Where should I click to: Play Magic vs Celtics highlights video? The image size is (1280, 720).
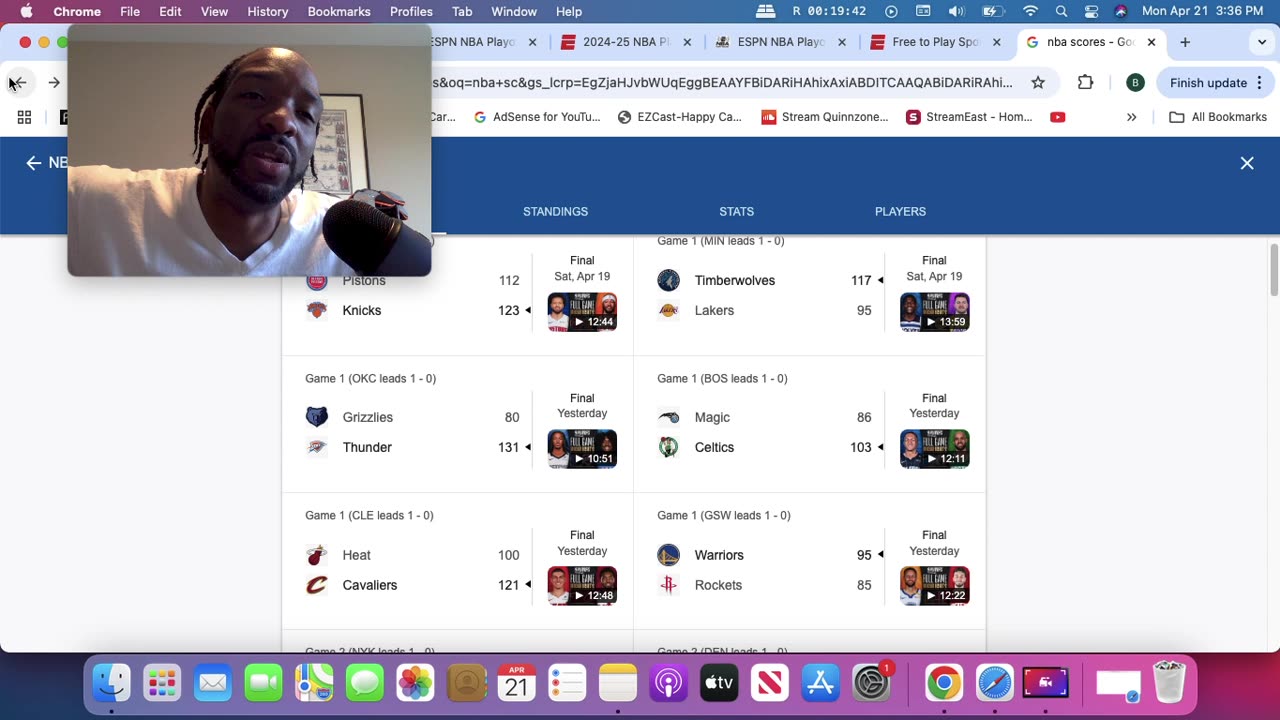pos(934,449)
